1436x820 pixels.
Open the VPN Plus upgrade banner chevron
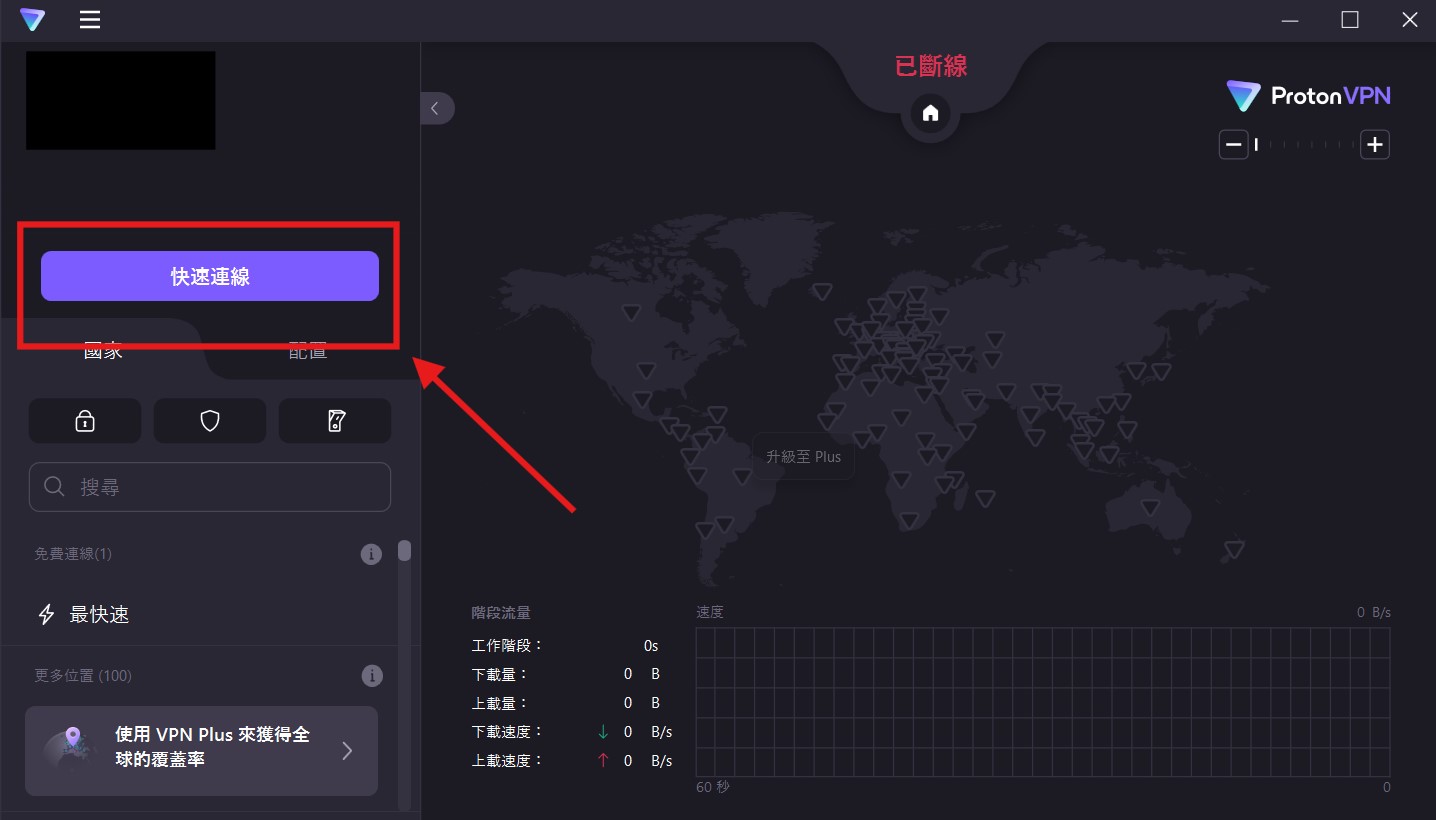[x=347, y=751]
